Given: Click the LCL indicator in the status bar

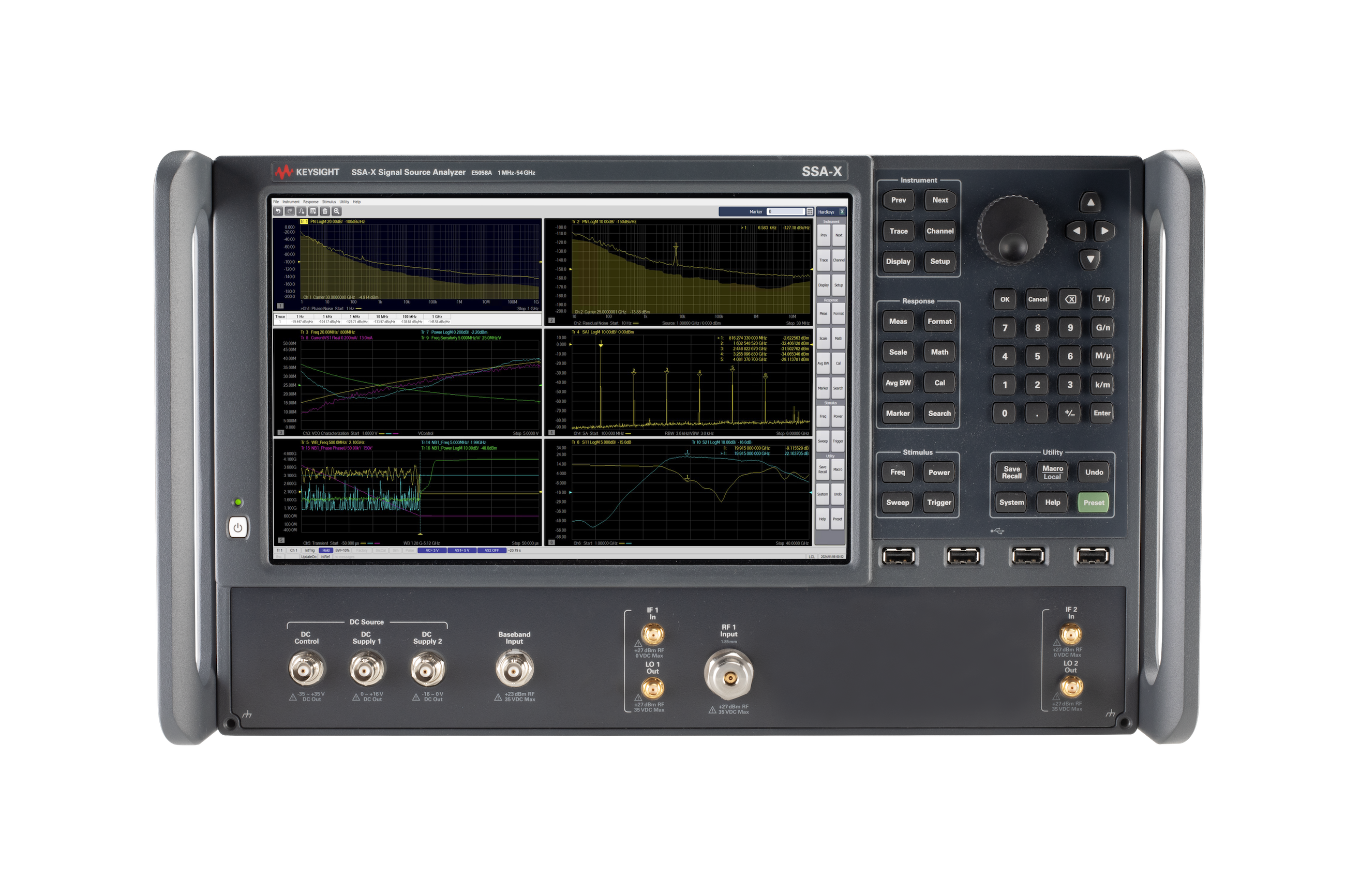Looking at the screenshot, I should (x=811, y=556).
